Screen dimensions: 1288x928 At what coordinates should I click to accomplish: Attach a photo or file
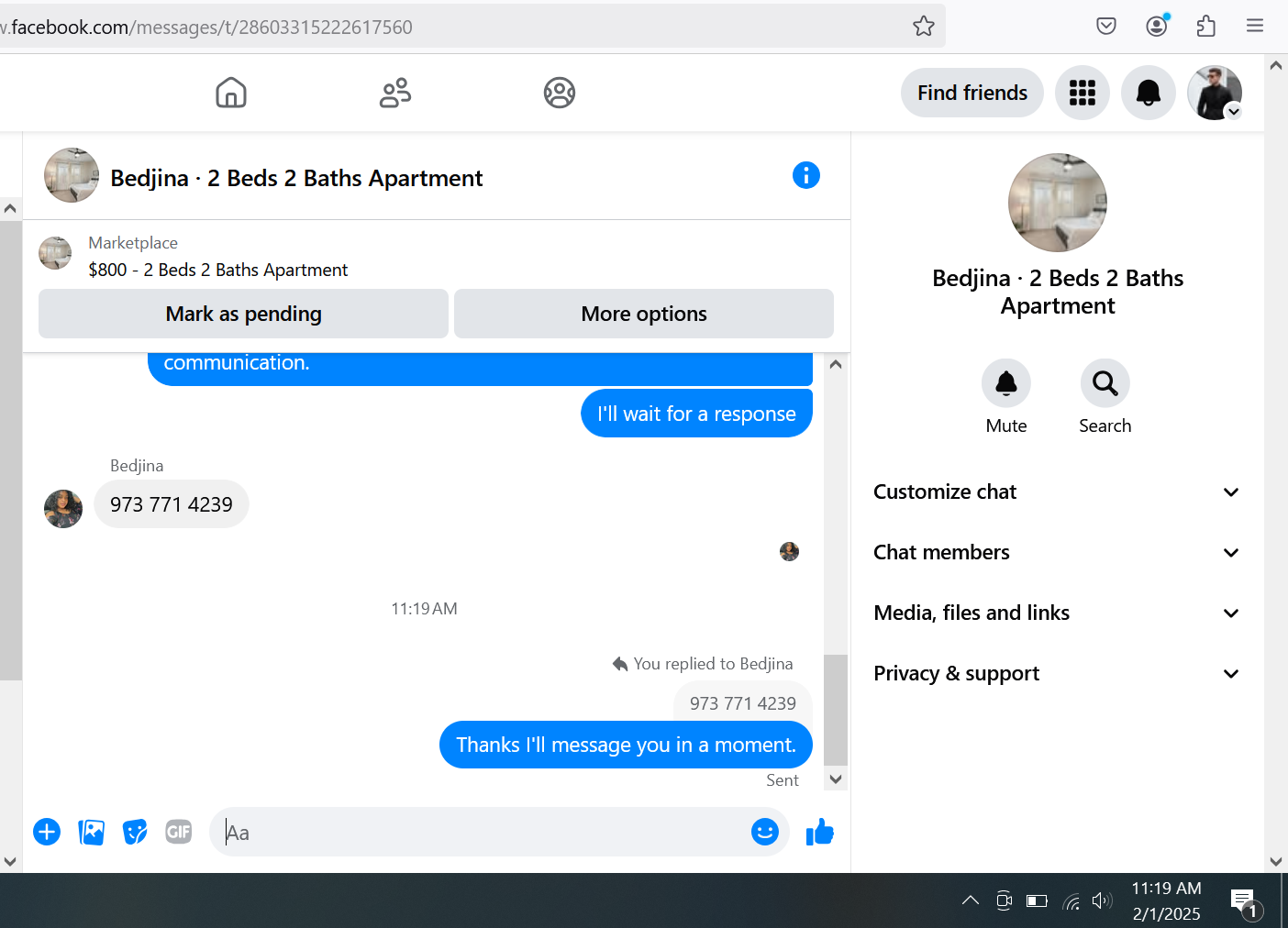pyautogui.click(x=92, y=832)
